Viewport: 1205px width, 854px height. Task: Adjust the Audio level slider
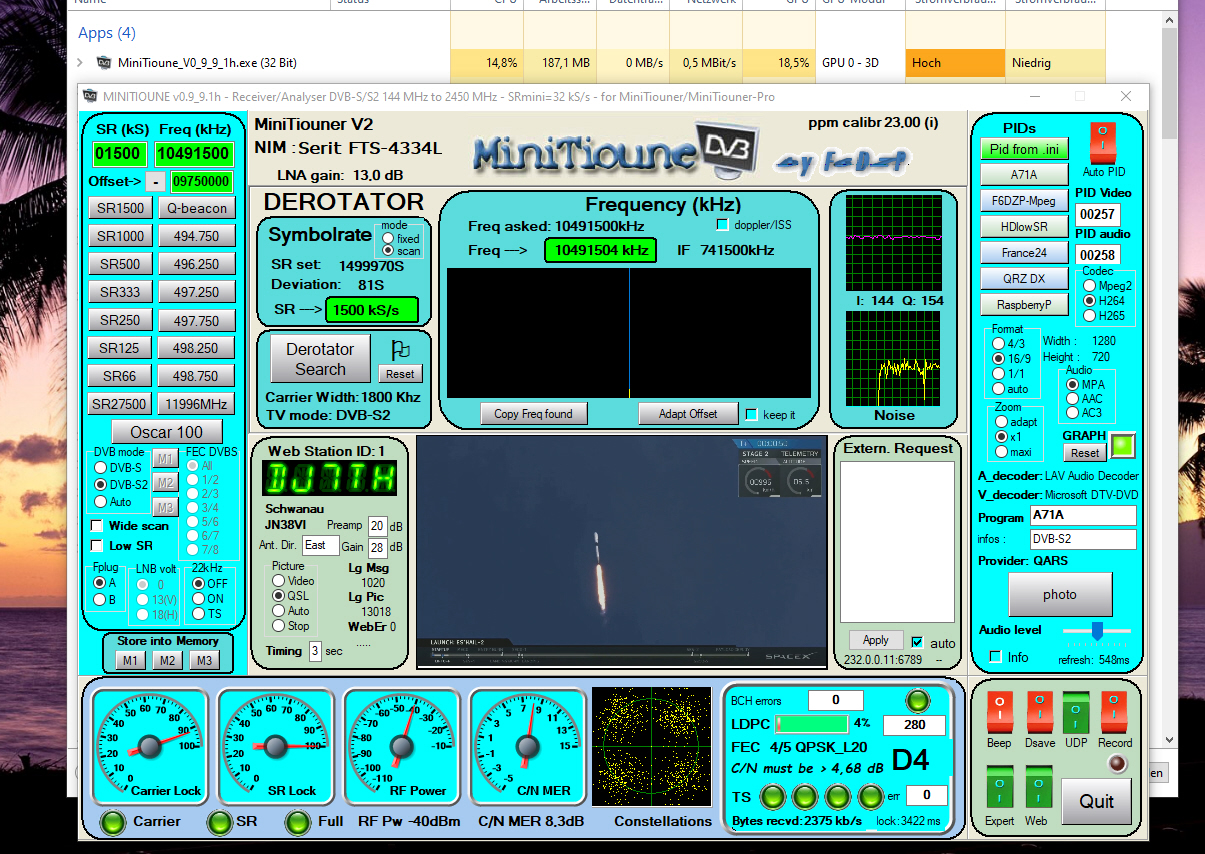point(1097,631)
